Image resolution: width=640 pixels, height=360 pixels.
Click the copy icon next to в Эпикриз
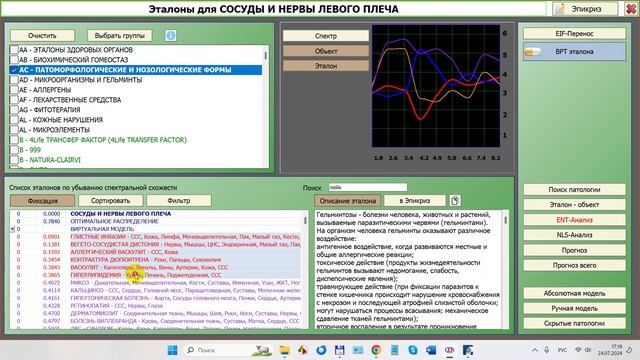(x=455, y=200)
